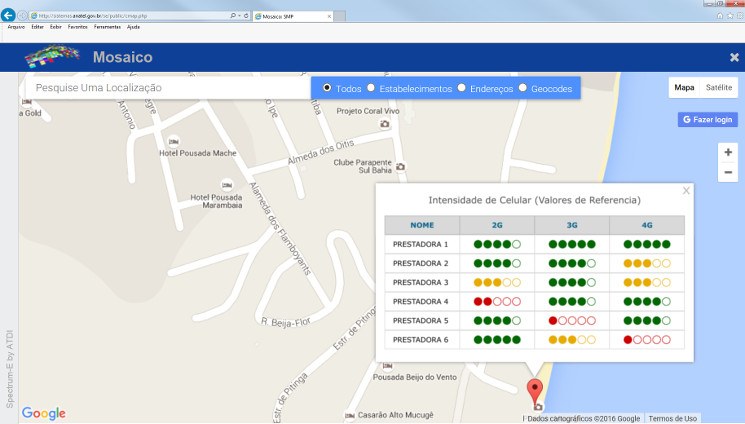Image resolution: width=745 pixels, height=424 pixels.
Task: Switch map view to Mapa
Action: (684, 87)
